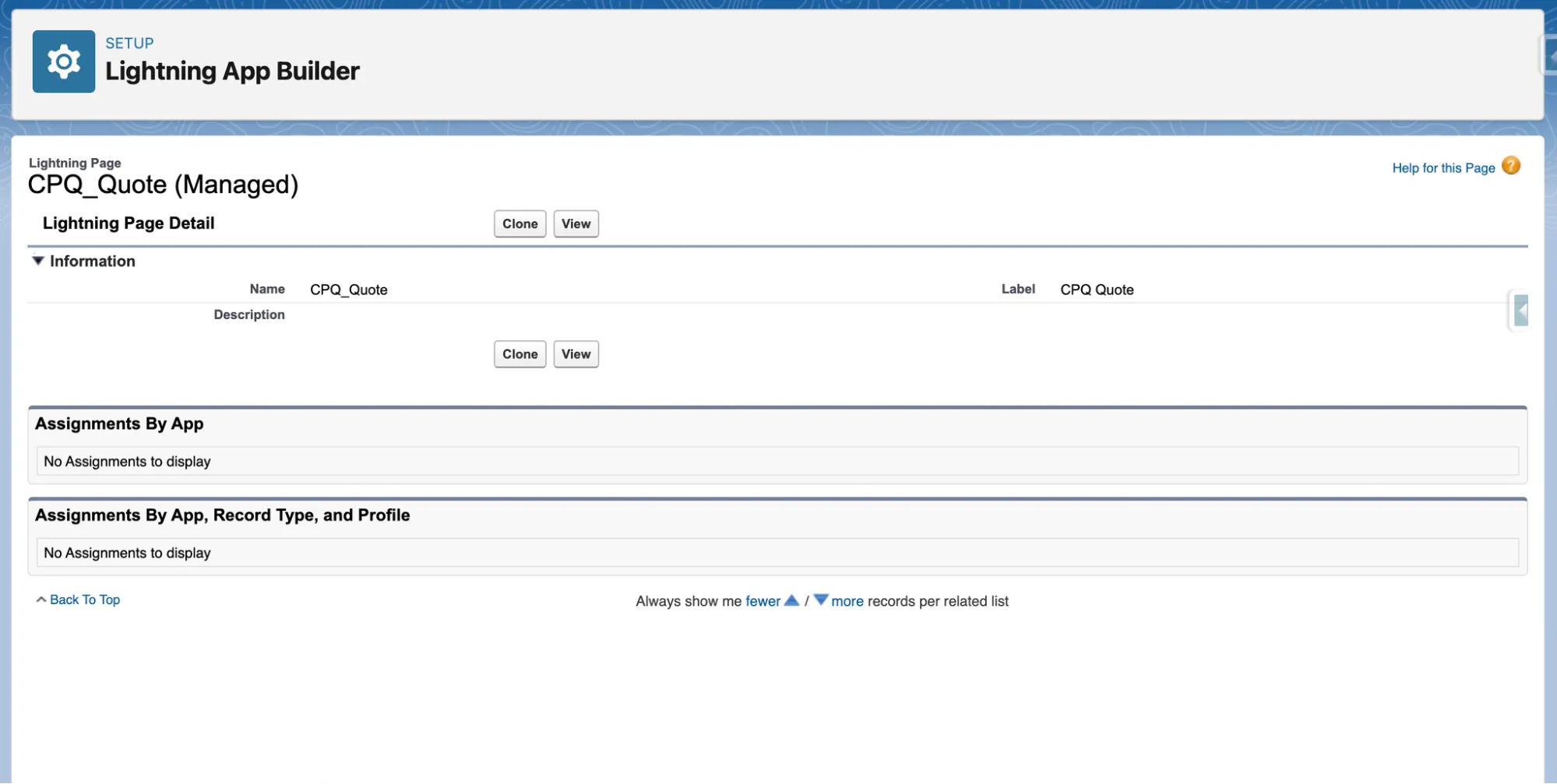
Task: Click the Assignments By App empty message row
Action: point(126,461)
